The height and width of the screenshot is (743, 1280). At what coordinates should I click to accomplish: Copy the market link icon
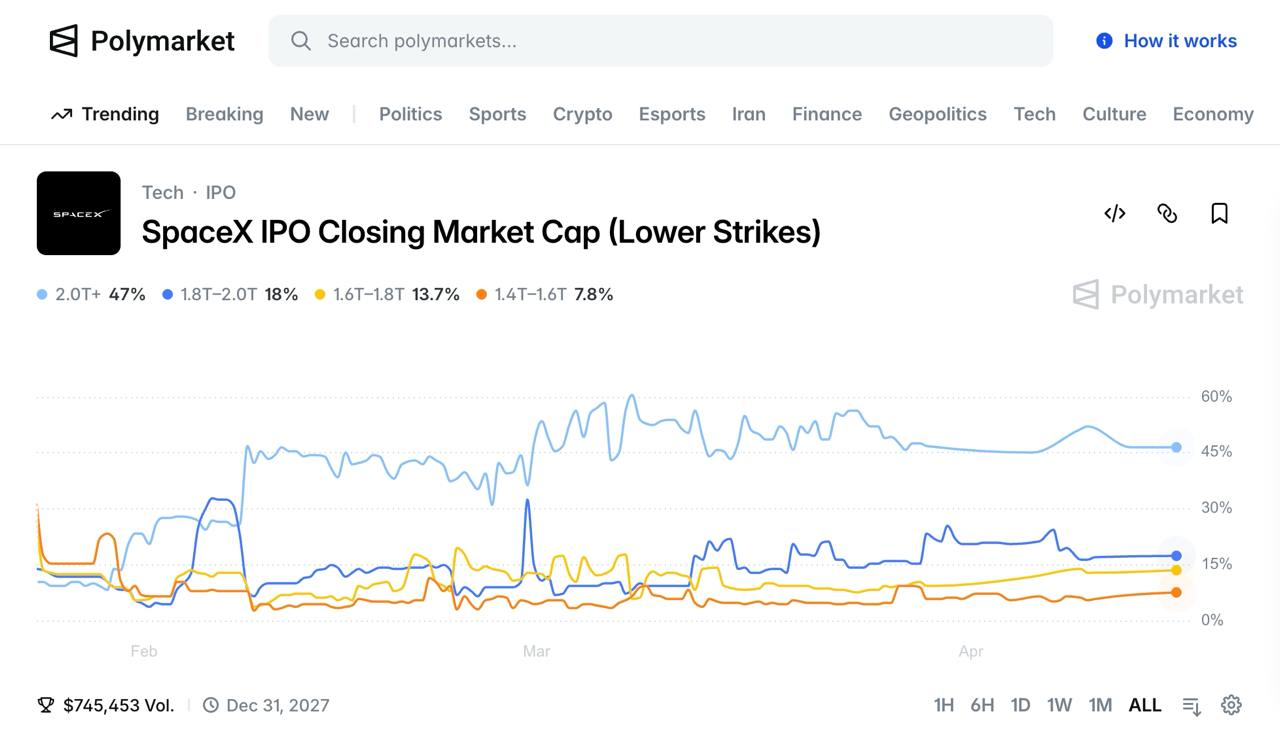[1167, 213]
